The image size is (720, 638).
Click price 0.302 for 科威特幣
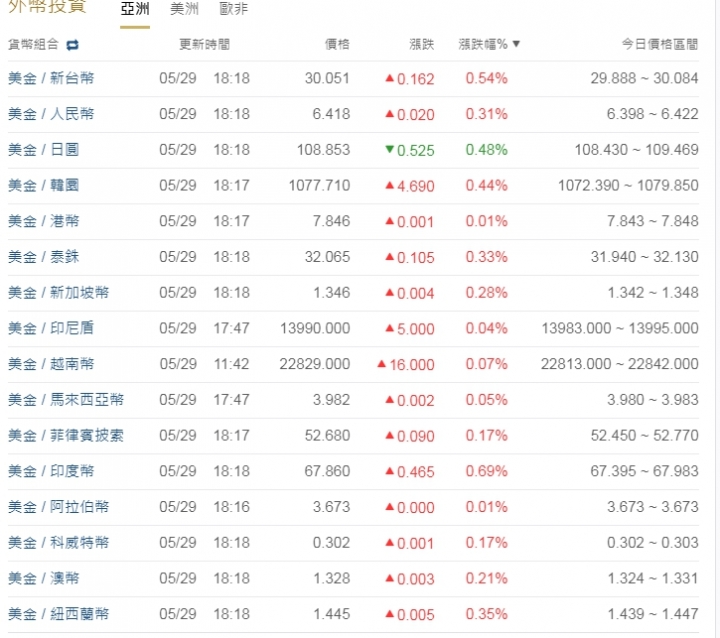(331, 543)
